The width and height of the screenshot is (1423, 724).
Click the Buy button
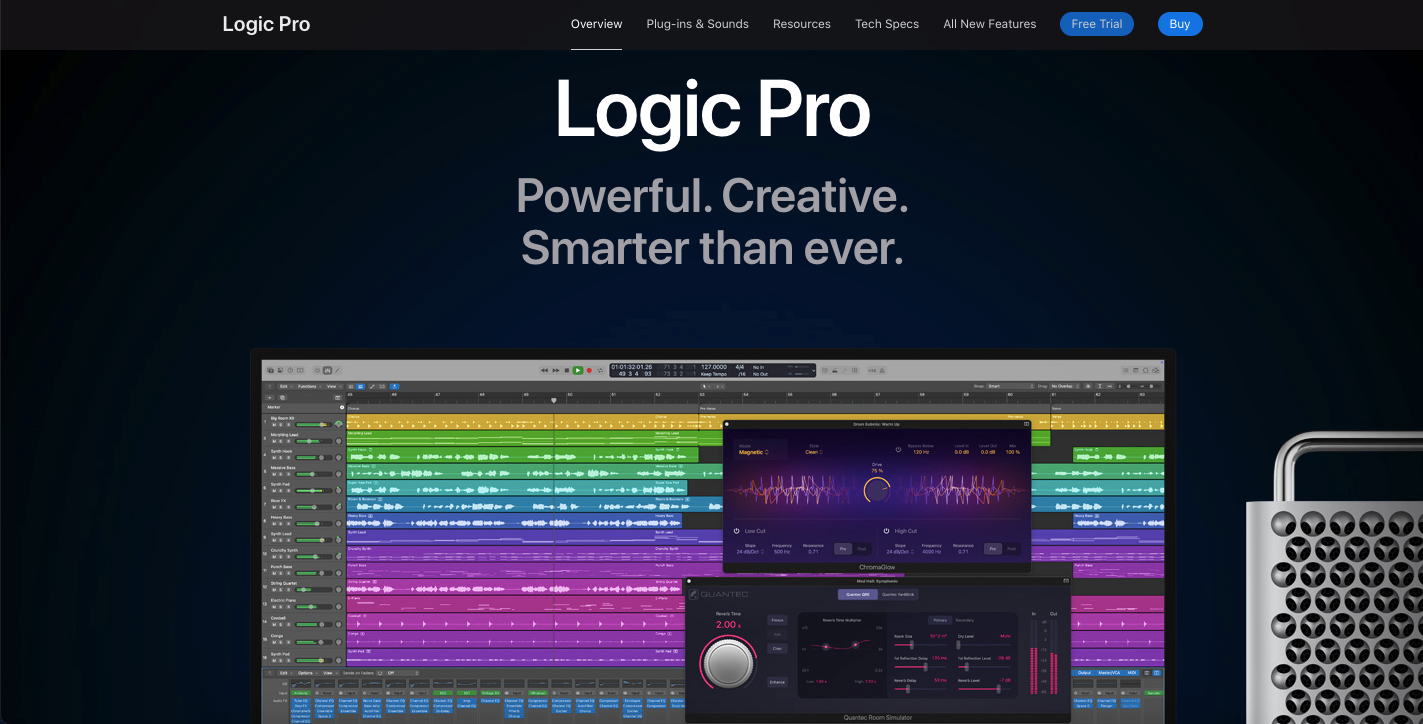1180,24
